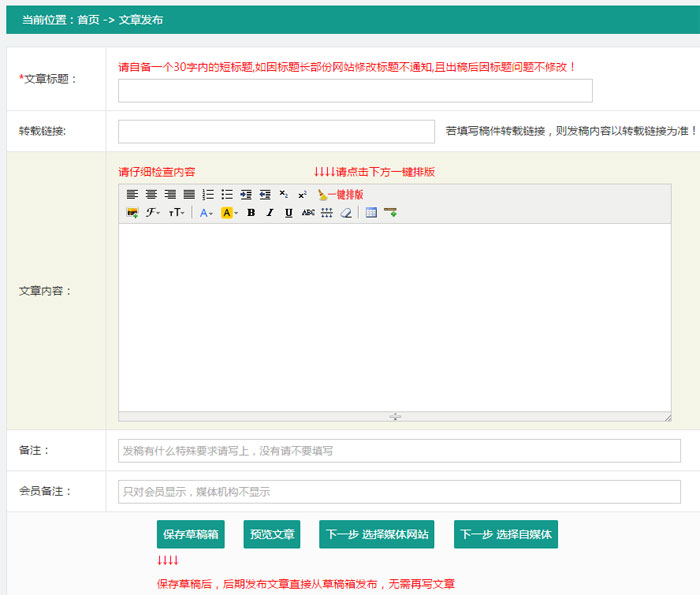The height and width of the screenshot is (595, 700).
Task: Open the font family dropdown
Action: (153, 213)
